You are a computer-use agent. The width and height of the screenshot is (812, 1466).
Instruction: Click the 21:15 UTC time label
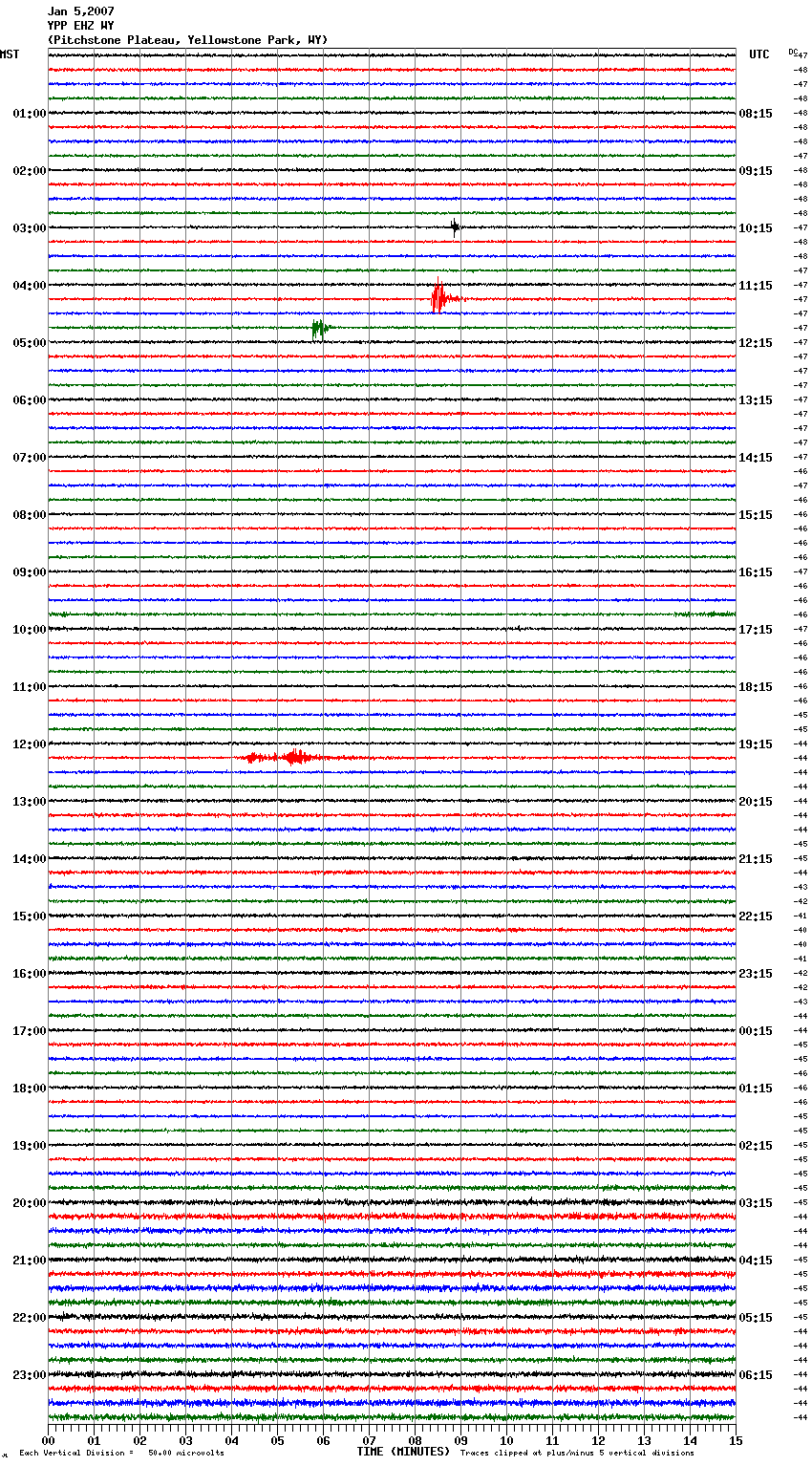[756, 859]
